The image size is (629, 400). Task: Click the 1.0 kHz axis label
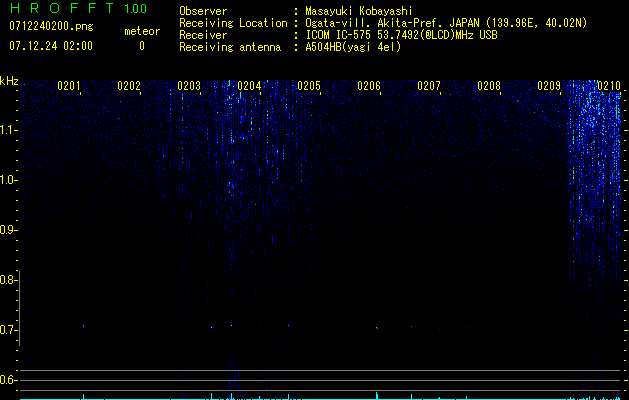[x=7, y=180]
